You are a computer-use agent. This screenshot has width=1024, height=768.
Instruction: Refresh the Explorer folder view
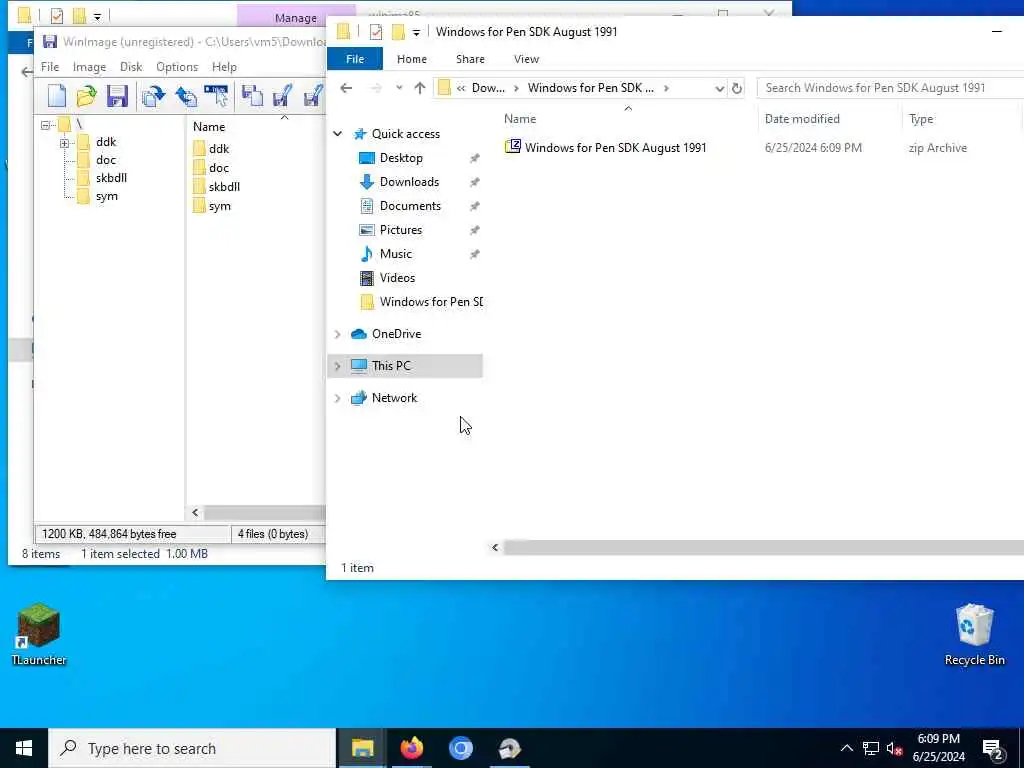tap(737, 88)
